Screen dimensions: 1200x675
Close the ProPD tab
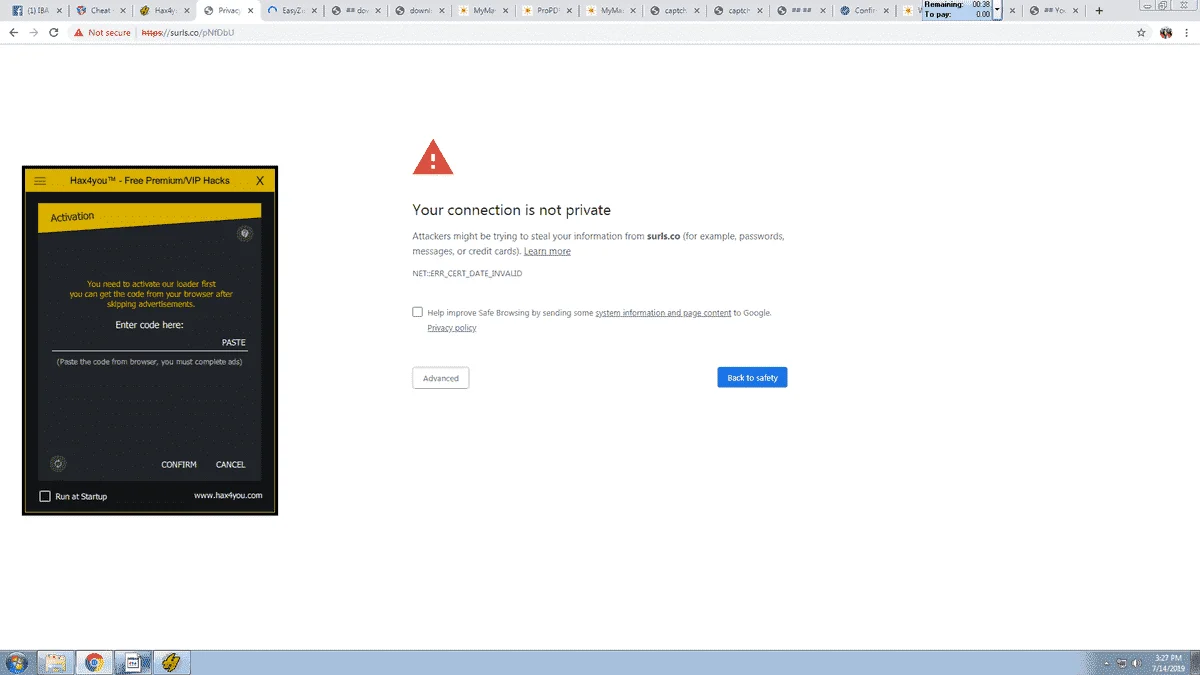coord(568,11)
